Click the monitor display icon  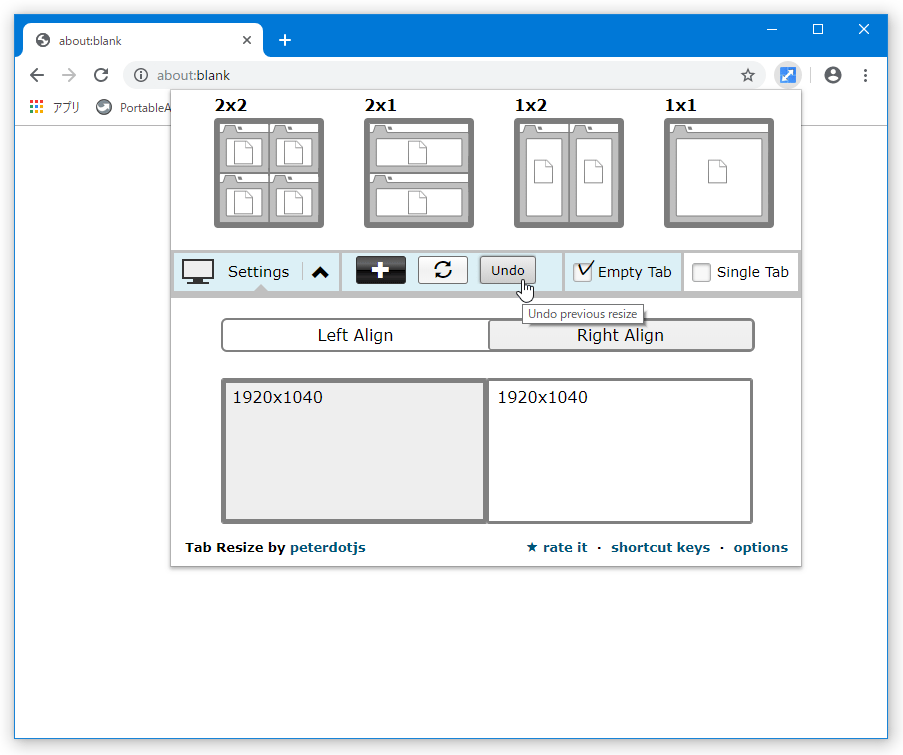point(198,271)
